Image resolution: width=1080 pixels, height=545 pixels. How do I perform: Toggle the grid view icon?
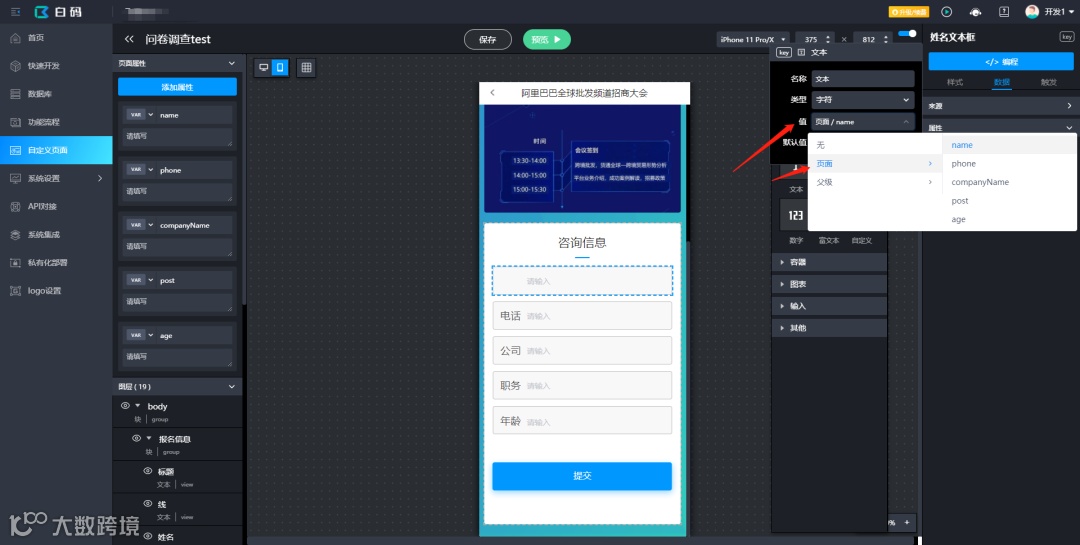click(x=307, y=67)
